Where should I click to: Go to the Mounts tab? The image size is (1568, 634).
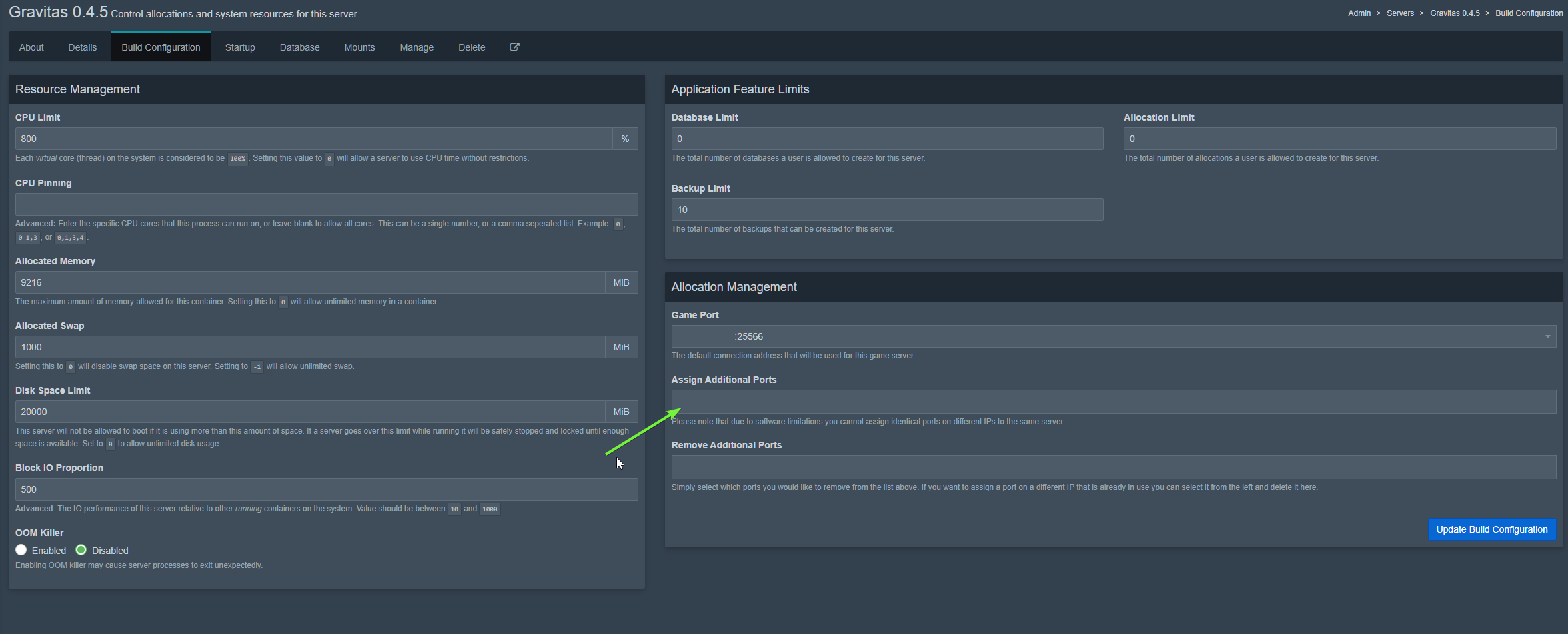click(359, 47)
